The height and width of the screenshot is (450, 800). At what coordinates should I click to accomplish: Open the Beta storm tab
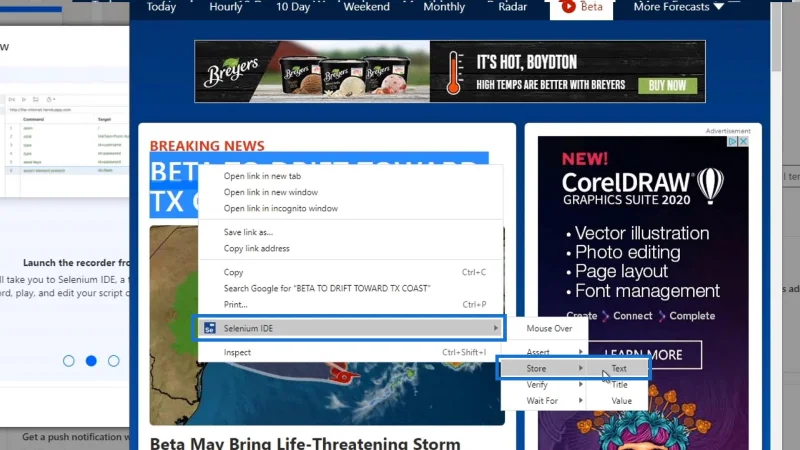coord(581,7)
